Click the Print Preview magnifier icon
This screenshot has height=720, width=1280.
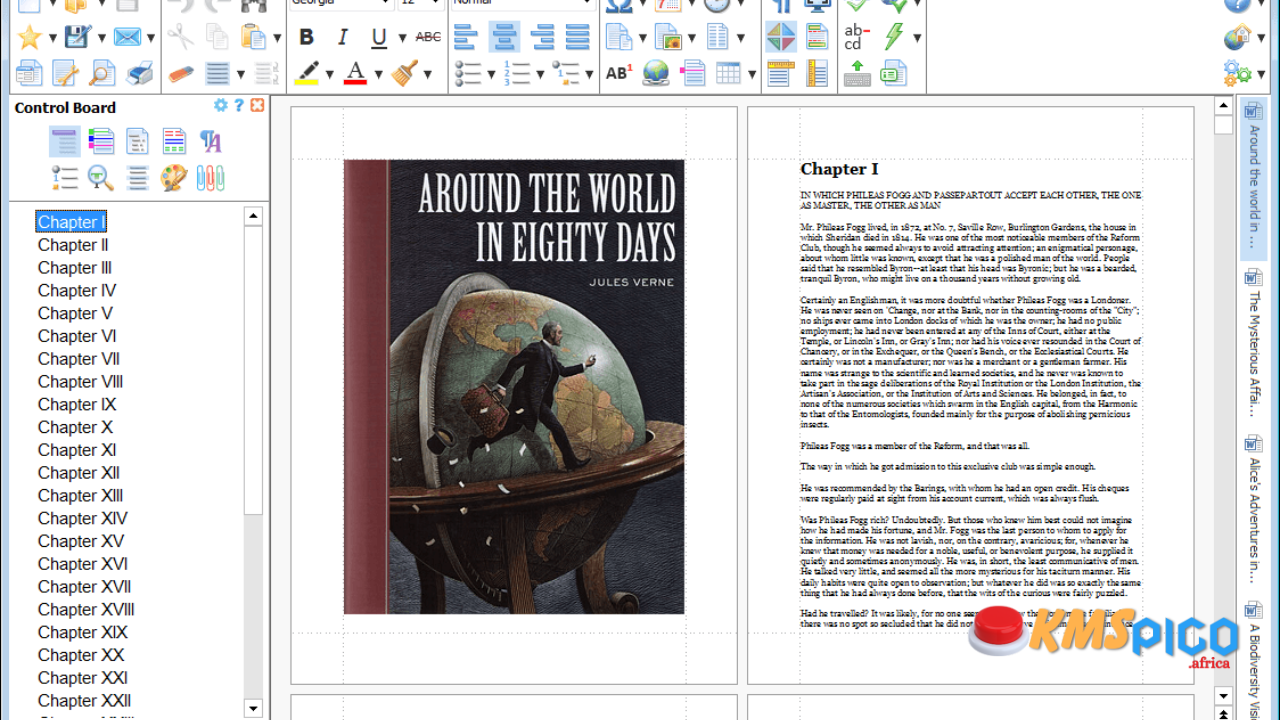[x=102, y=73]
